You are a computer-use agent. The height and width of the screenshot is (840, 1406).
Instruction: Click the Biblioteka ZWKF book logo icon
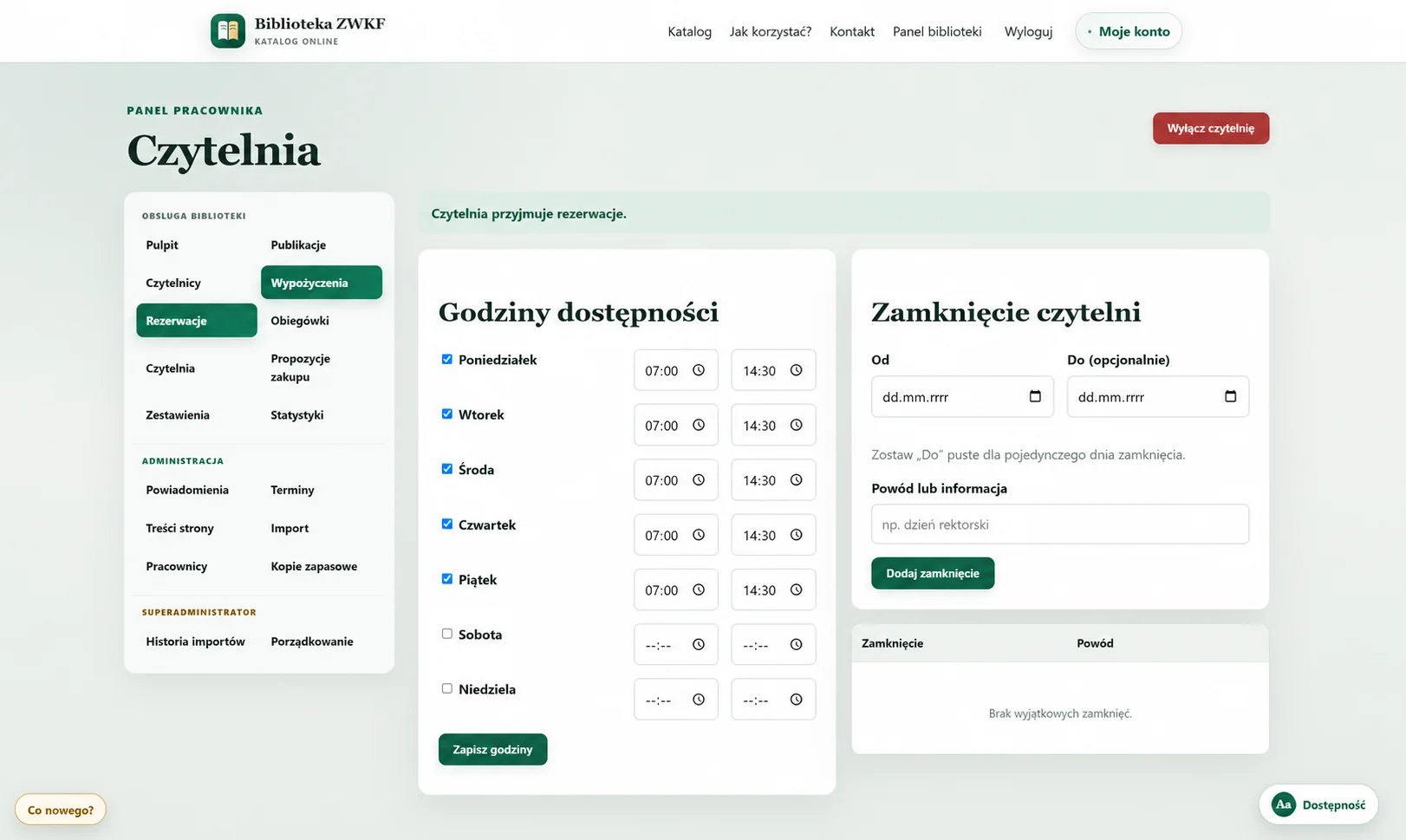227,31
